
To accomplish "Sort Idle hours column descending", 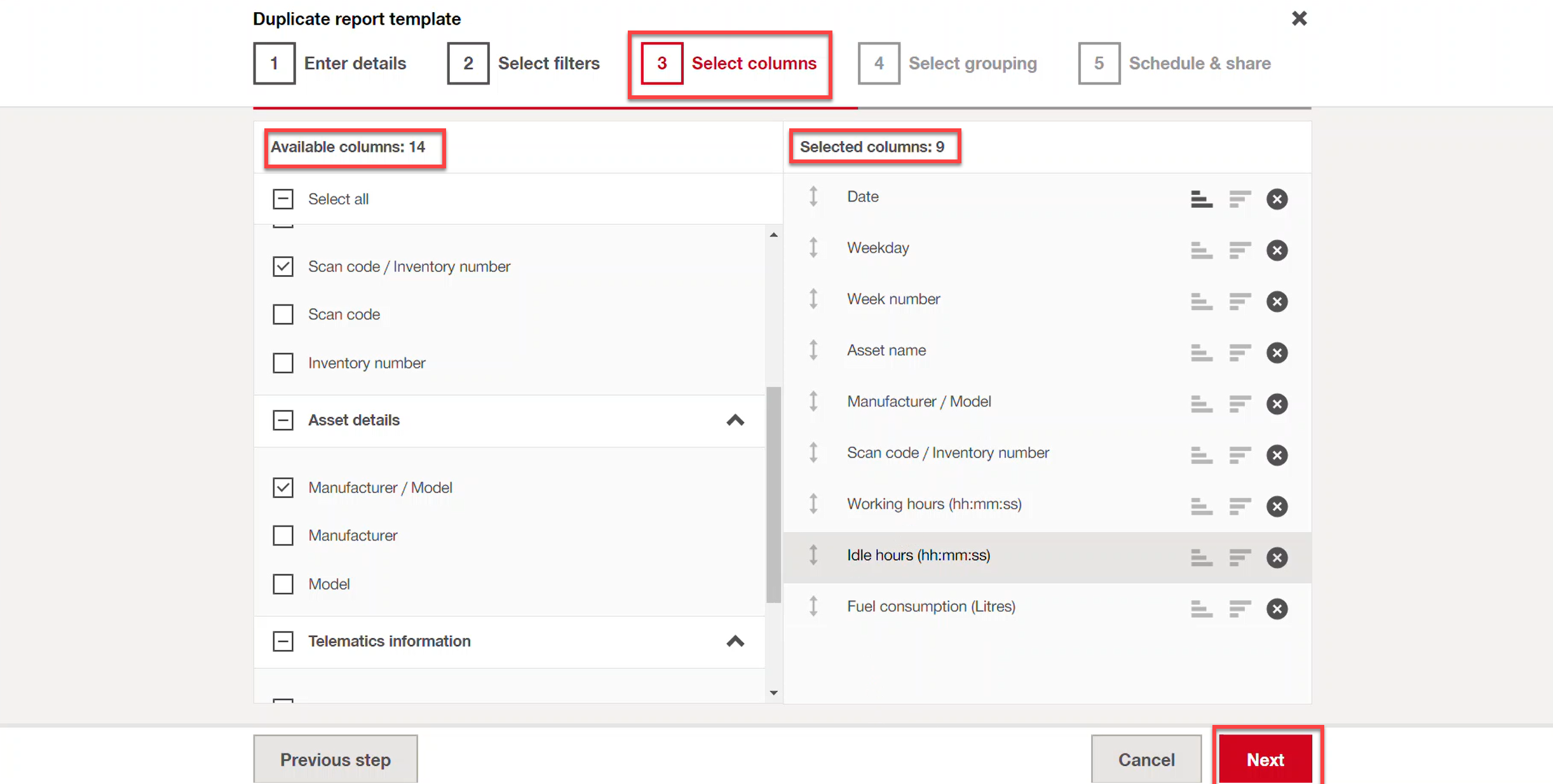I will (x=1239, y=558).
